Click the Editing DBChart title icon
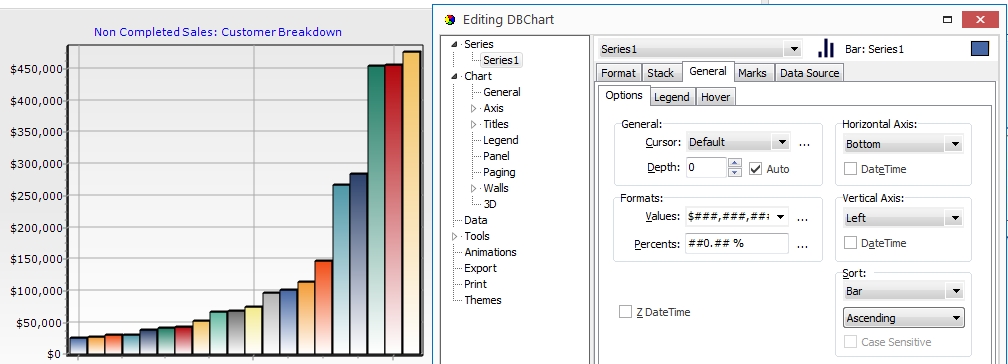The width and height of the screenshot is (1008, 364). click(x=450, y=20)
